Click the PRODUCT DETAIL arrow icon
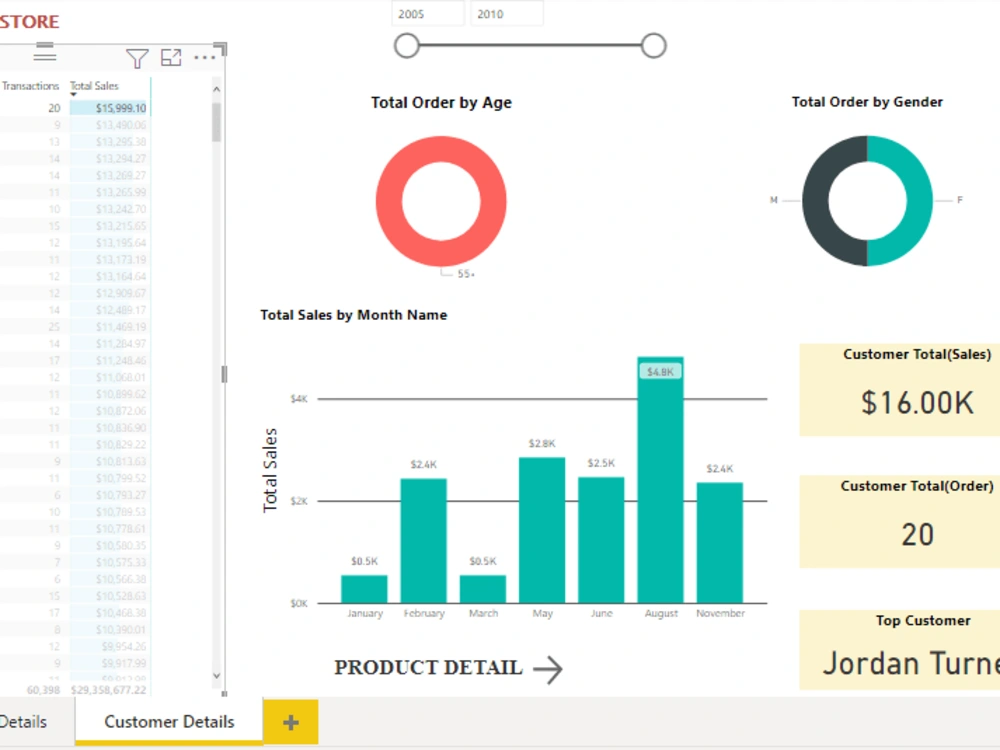This screenshot has width=1000, height=750. point(546,670)
